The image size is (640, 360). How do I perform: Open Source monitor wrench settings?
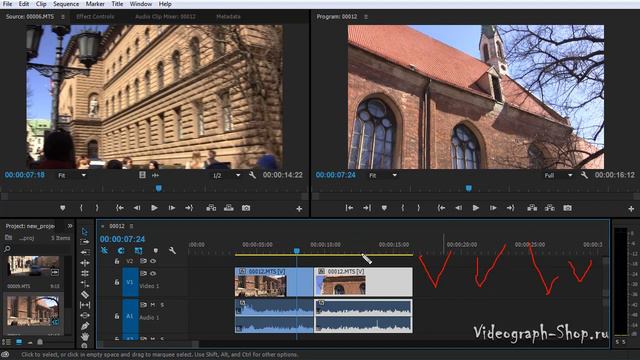252,175
